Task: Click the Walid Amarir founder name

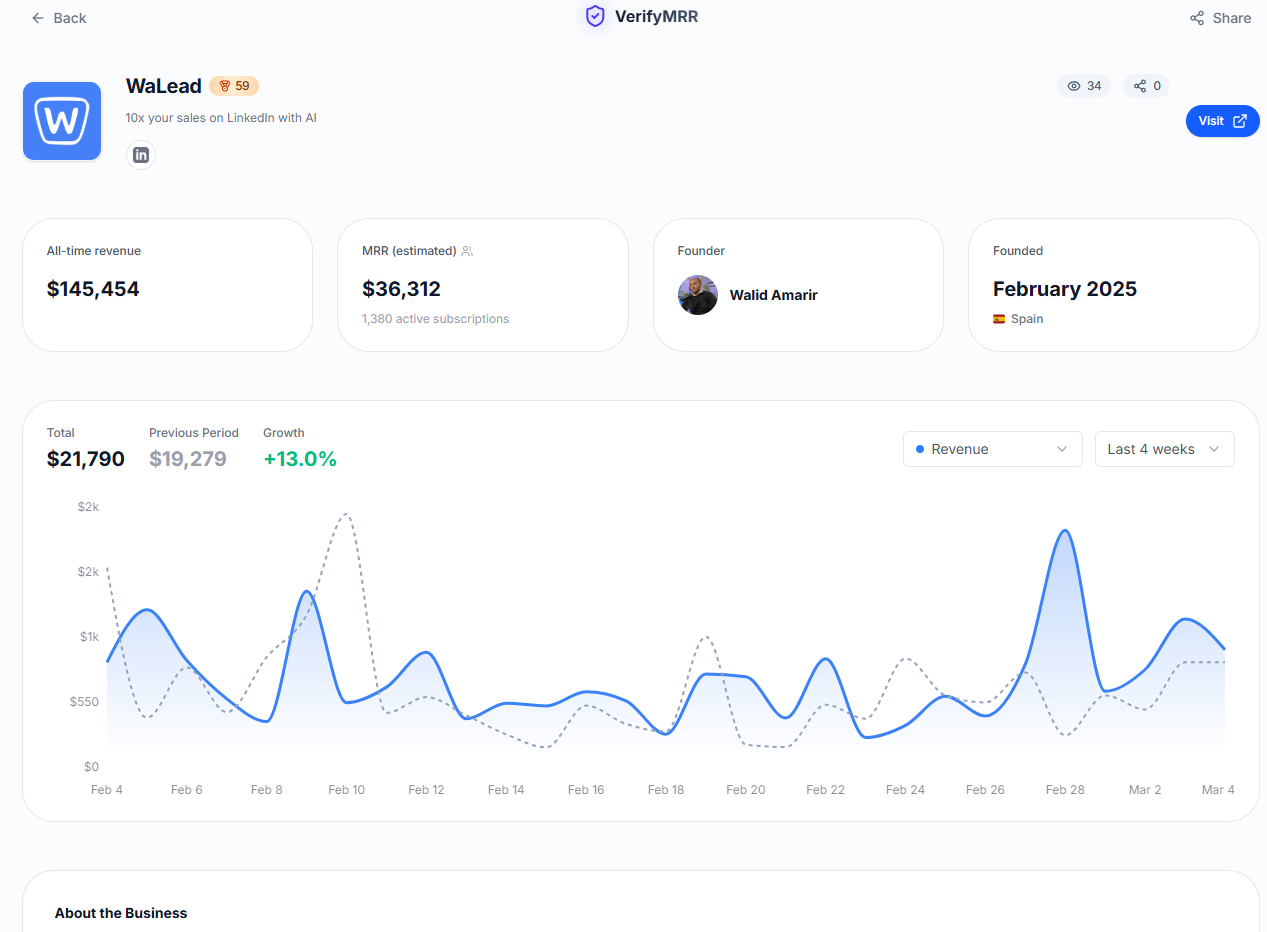Action: point(774,295)
